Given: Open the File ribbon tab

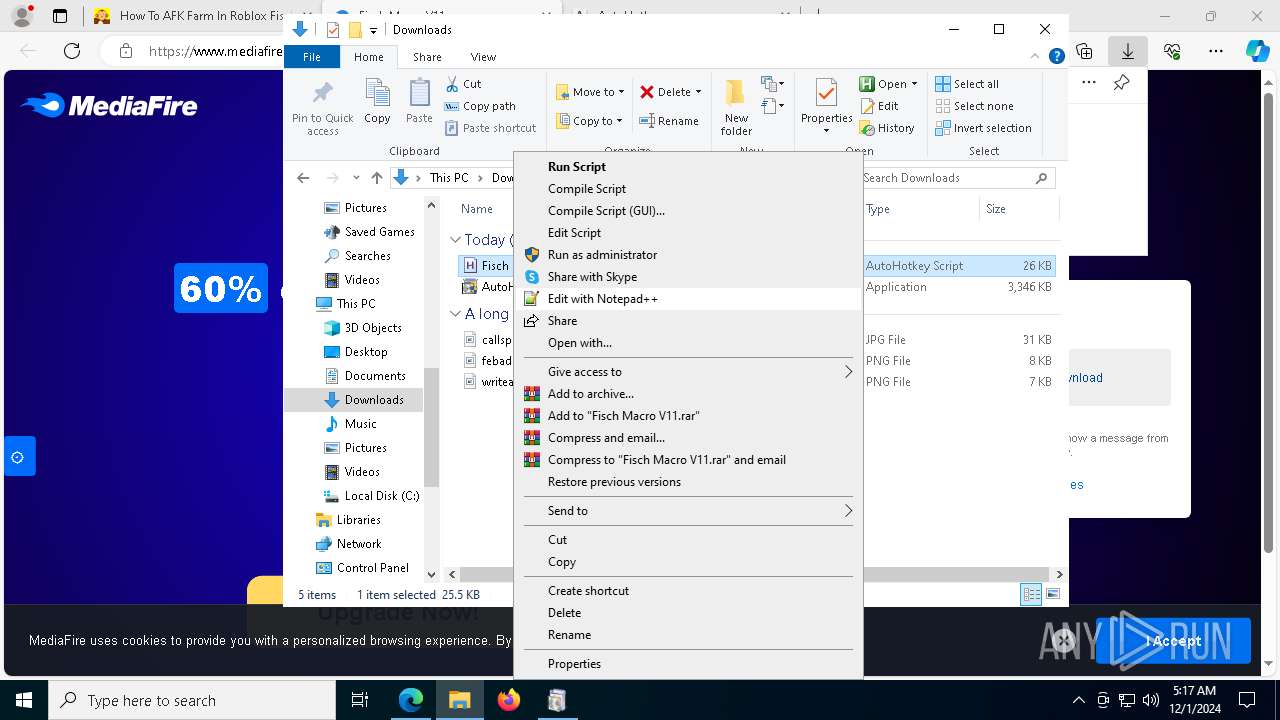Looking at the screenshot, I should [312, 57].
